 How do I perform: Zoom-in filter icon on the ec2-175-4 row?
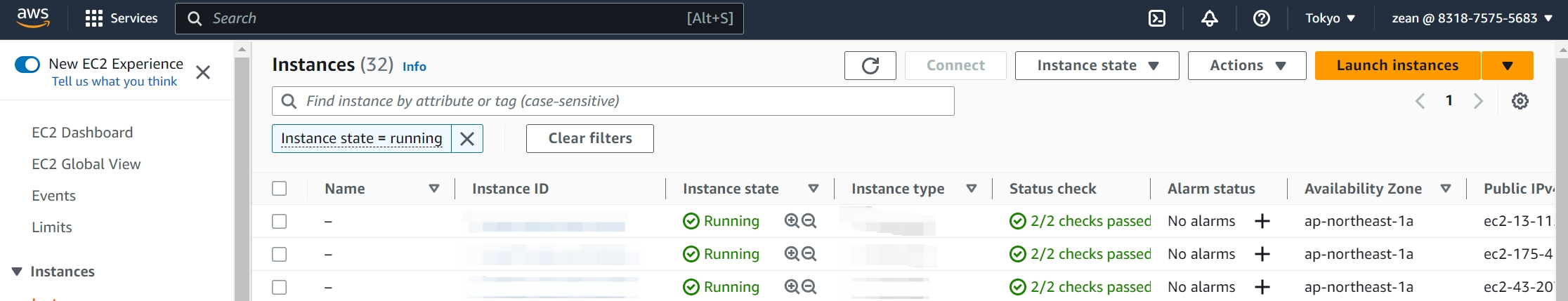pos(792,254)
